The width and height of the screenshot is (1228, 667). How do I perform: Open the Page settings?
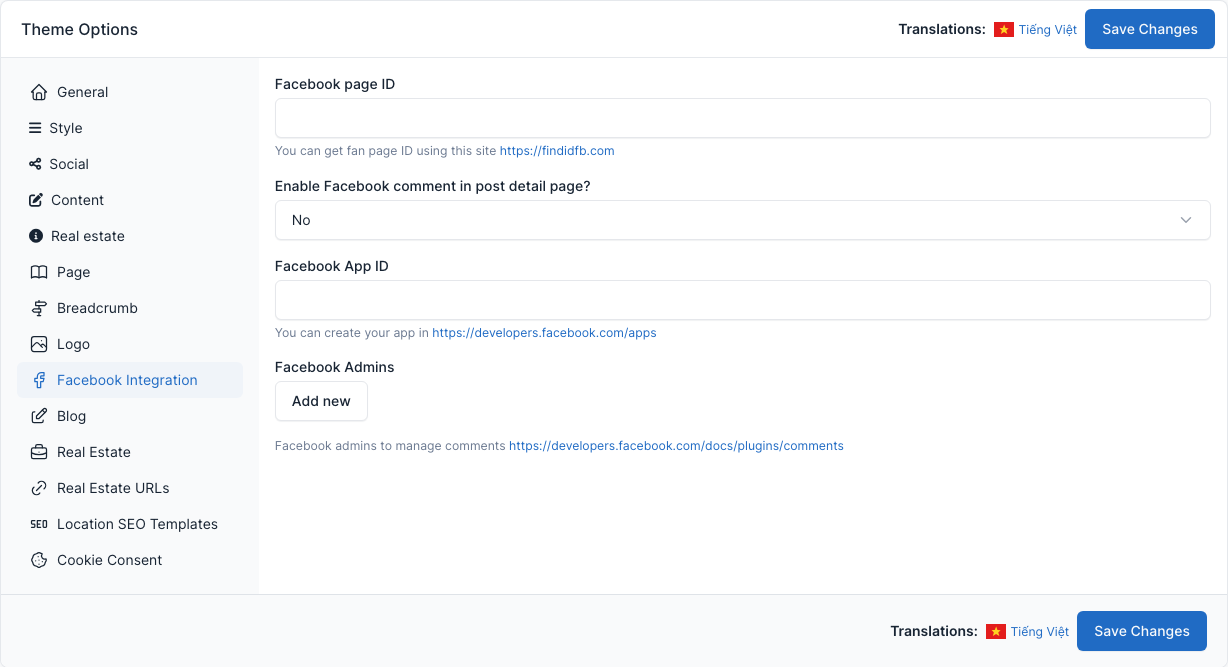130,272
